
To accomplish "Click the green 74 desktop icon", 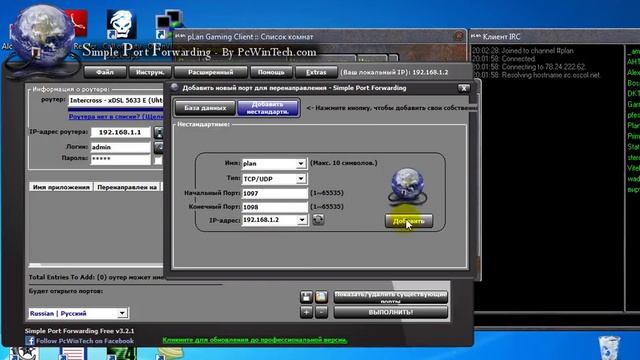I will 122,353.
